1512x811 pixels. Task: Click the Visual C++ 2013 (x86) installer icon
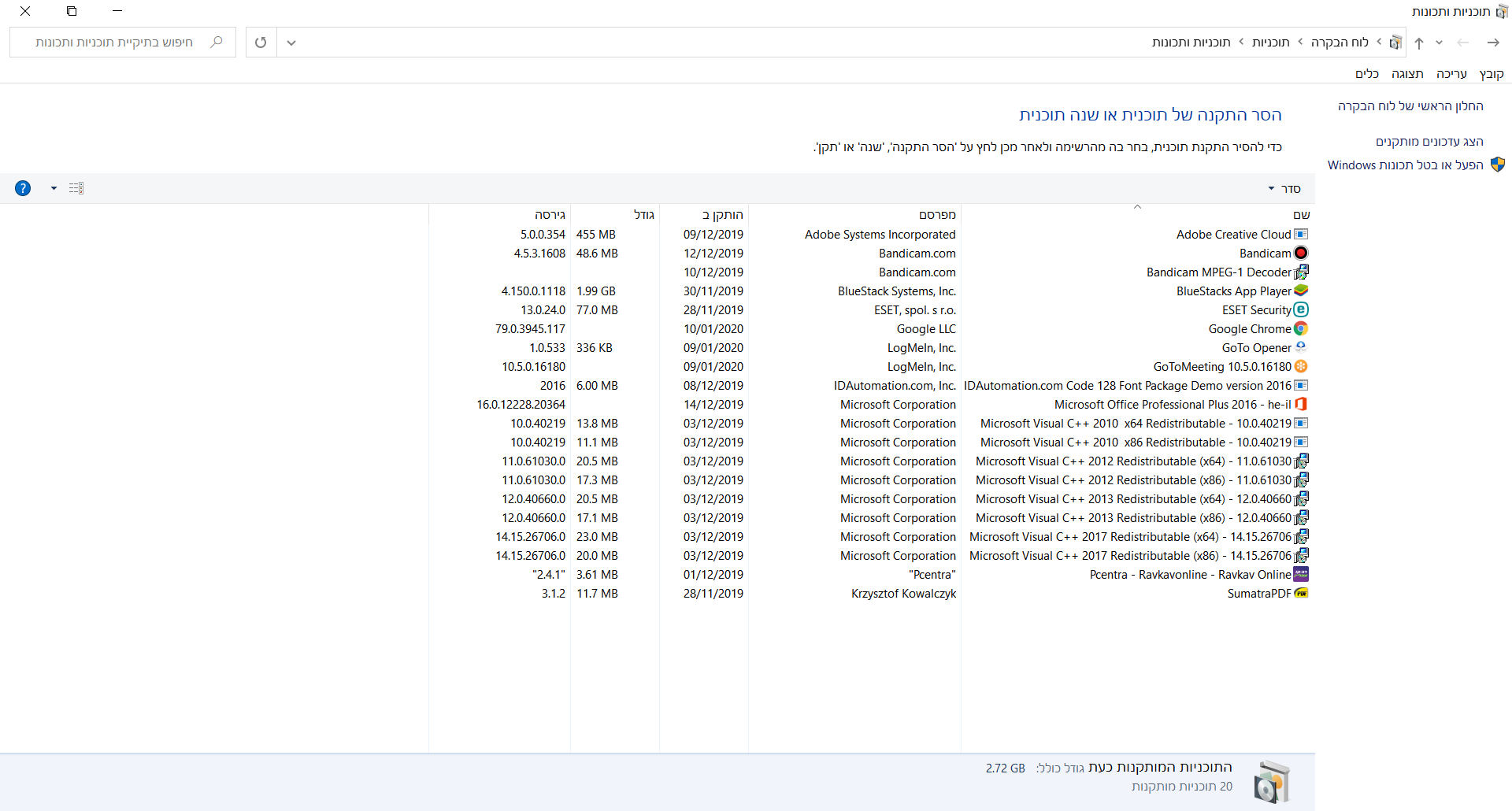click(1301, 517)
